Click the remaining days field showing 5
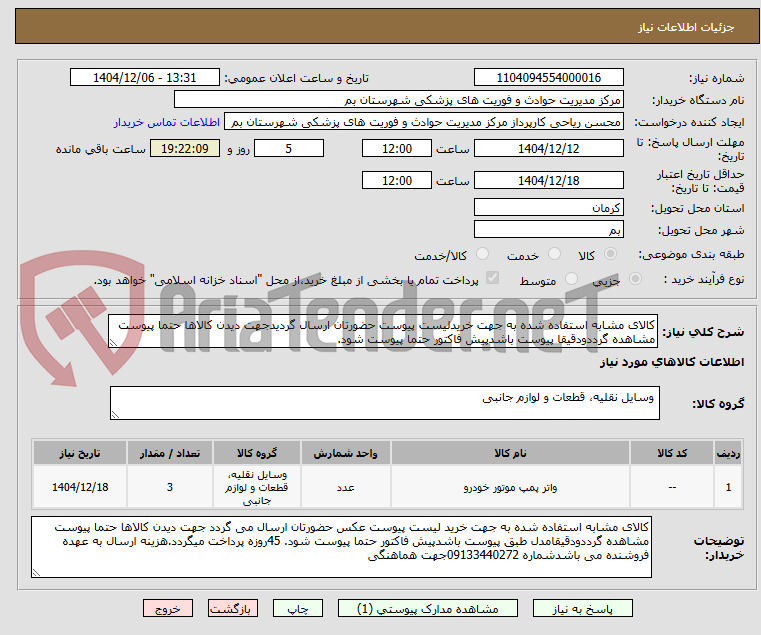Screen dimensions: 761x635 [289, 149]
